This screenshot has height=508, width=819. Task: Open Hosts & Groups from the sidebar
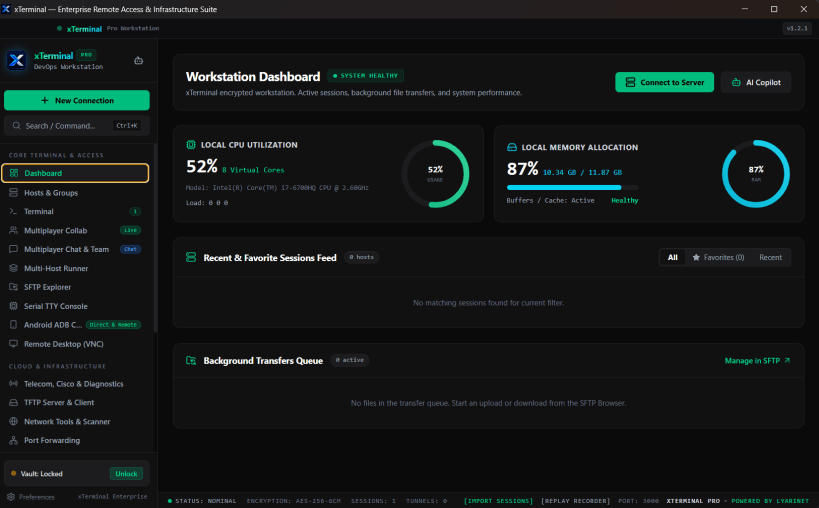pyautogui.click(x=75, y=193)
